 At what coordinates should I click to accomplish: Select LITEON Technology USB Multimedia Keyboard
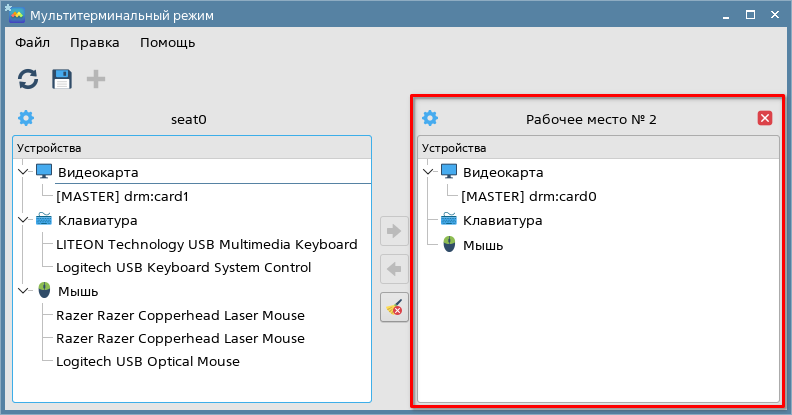[x=206, y=244]
